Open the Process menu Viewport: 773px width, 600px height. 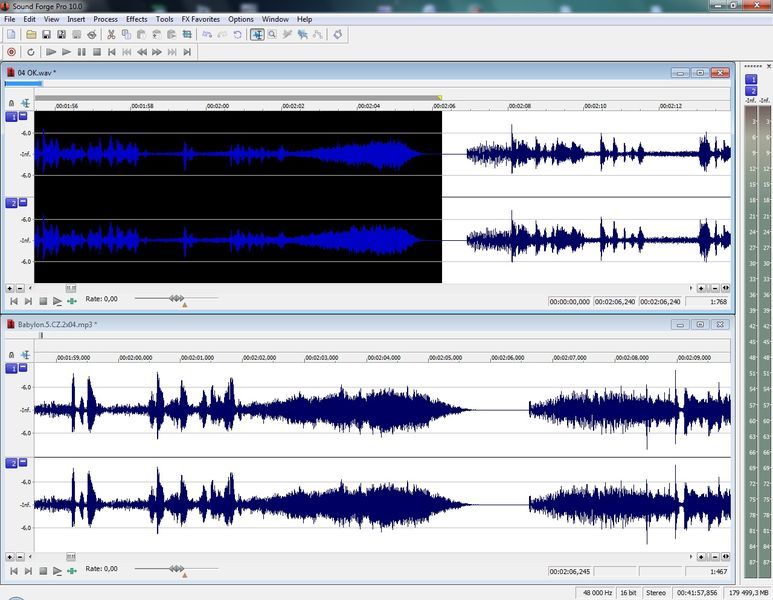tap(105, 19)
